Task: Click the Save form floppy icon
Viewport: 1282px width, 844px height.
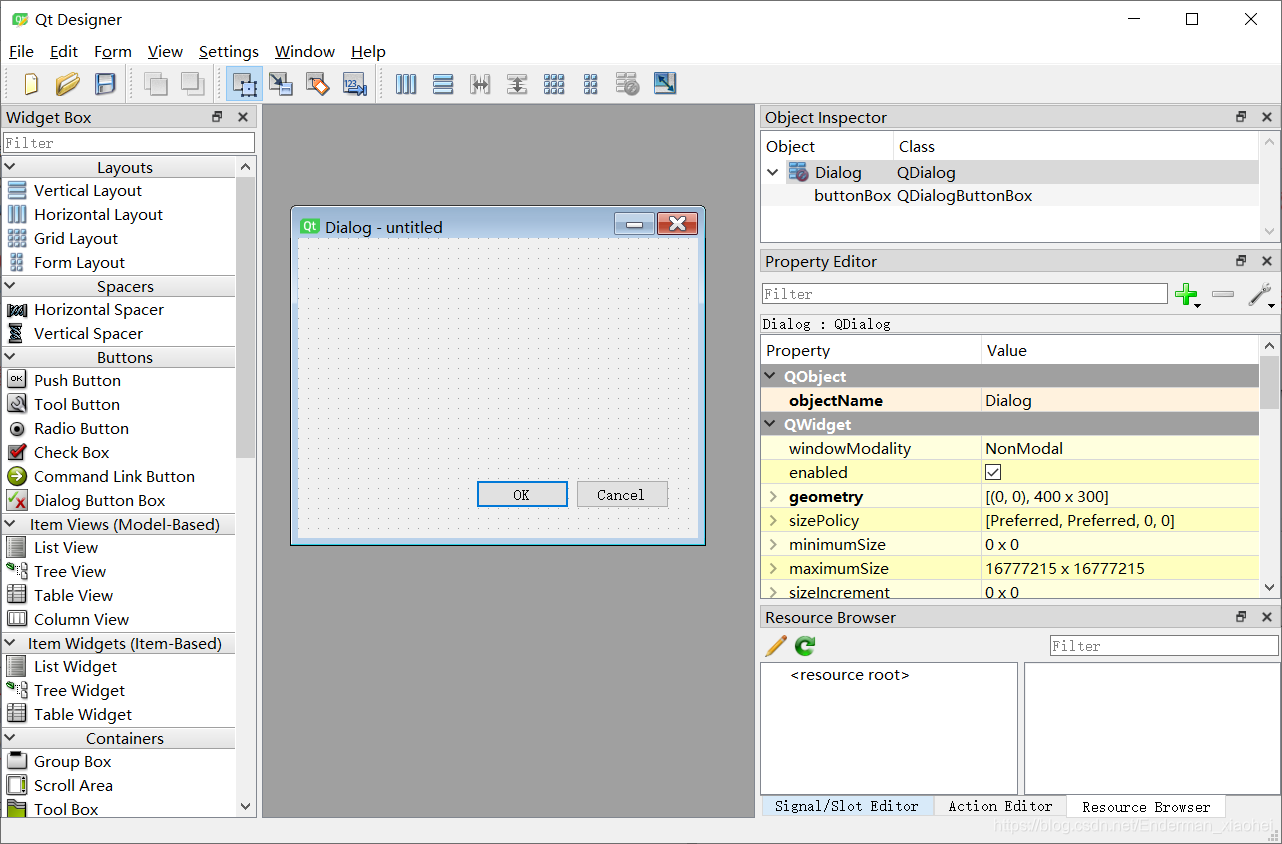Action: tap(105, 84)
